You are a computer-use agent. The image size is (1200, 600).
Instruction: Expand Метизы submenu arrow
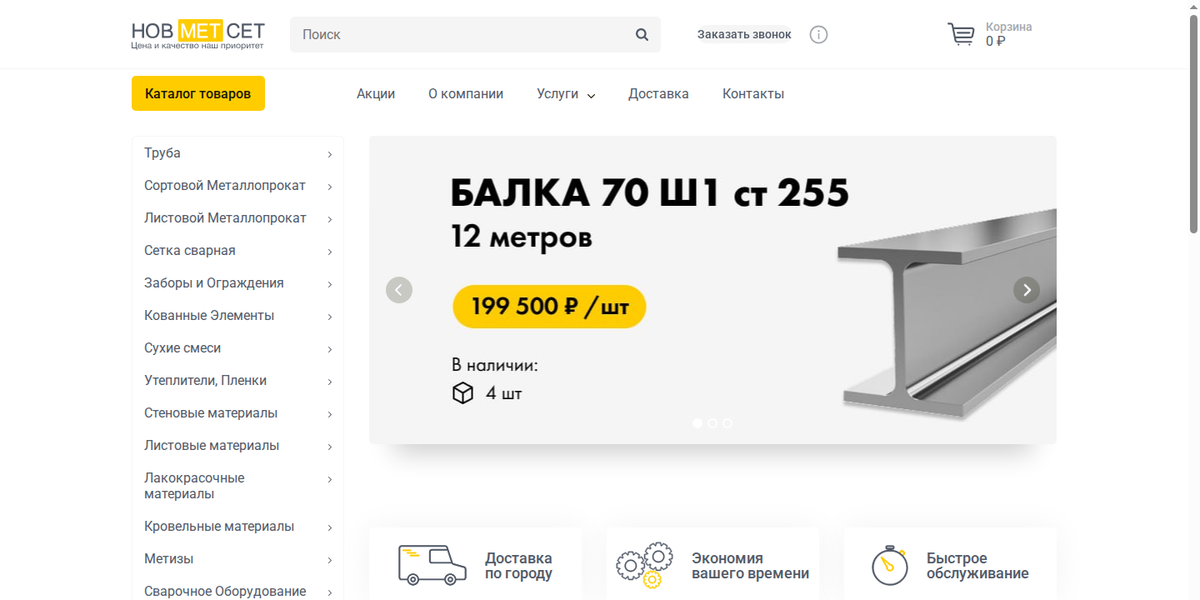coord(330,560)
